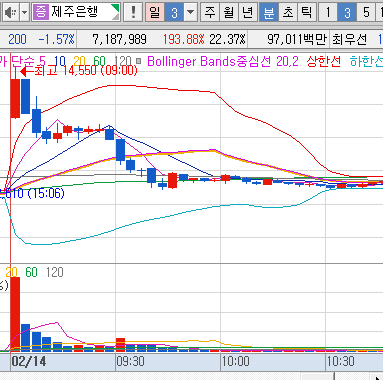Select the 초 second chart button
Image resolution: width=383 pixels, height=380 pixels.
coord(288,12)
